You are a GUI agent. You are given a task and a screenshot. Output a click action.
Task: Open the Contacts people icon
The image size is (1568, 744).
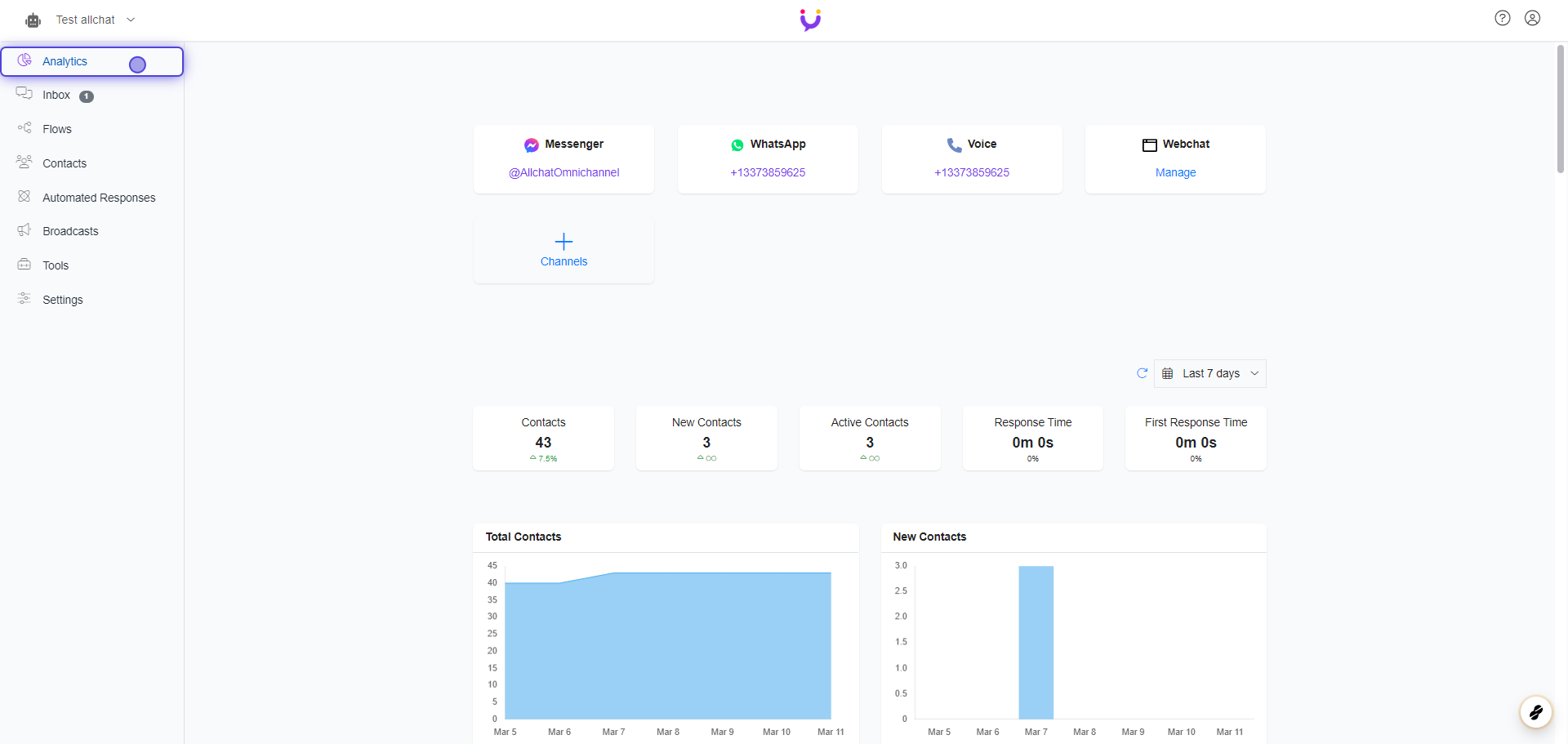(x=24, y=163)
